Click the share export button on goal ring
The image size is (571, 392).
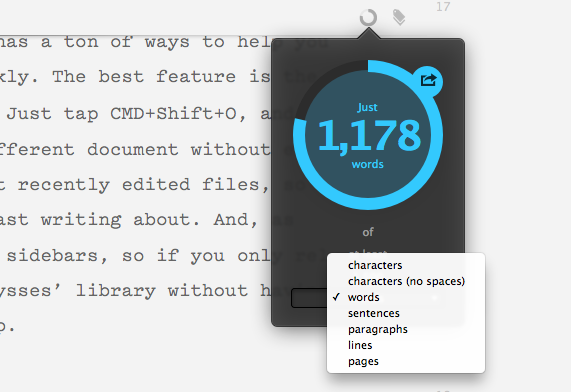tap(428, 80)
